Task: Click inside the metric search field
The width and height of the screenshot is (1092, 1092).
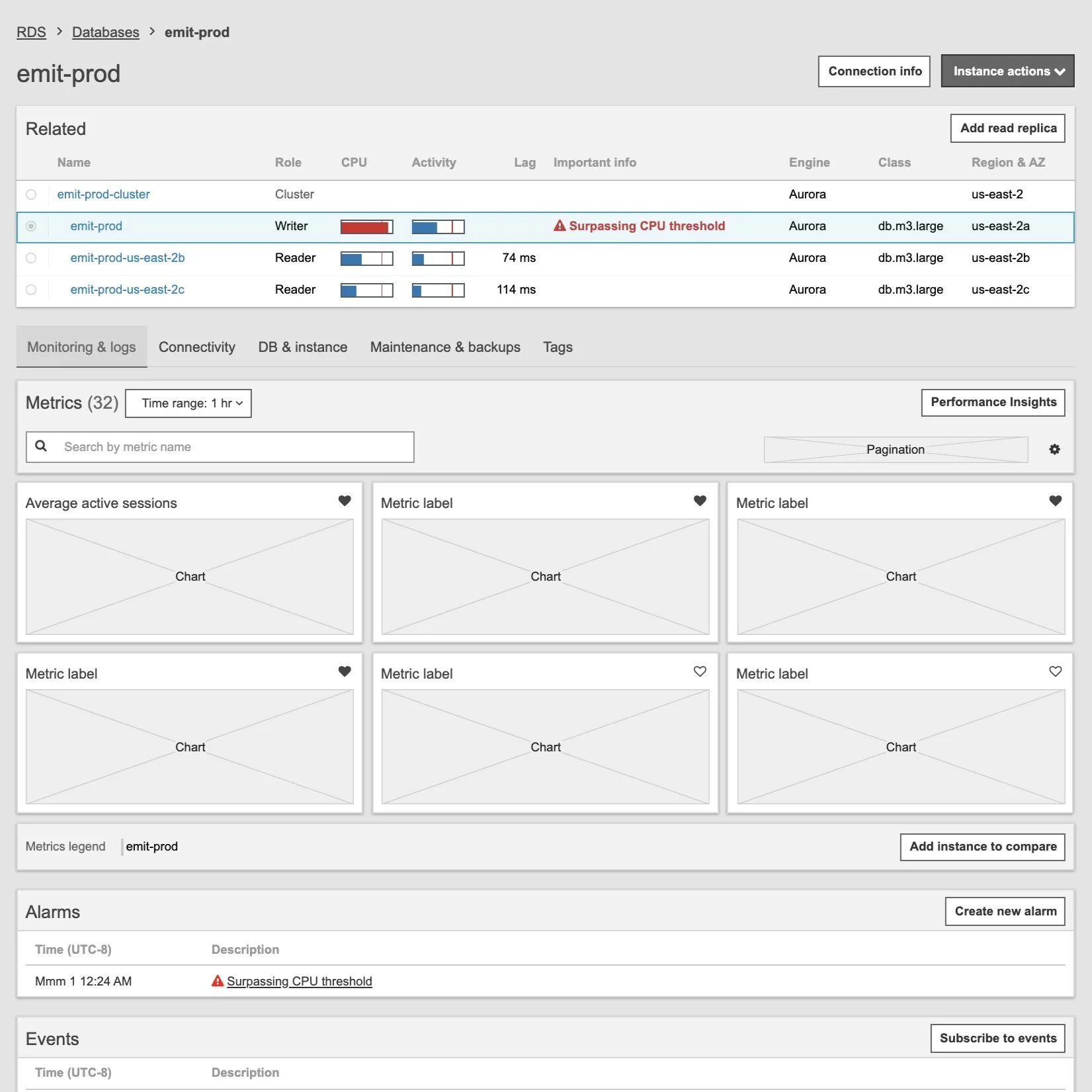Action: pos(218,446)
